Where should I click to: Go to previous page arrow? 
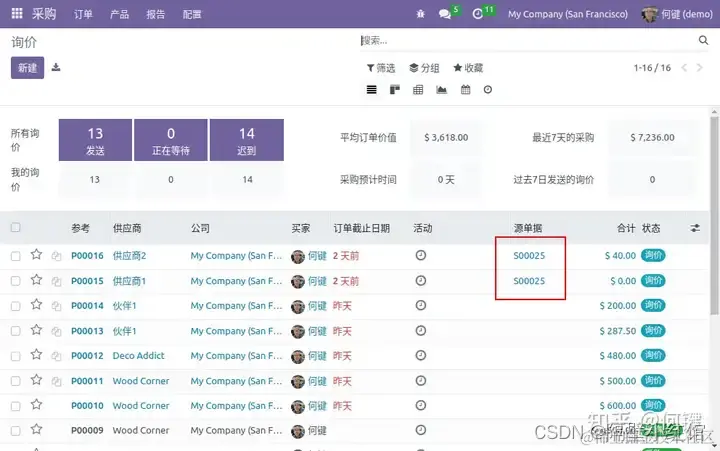coord(684,68)
